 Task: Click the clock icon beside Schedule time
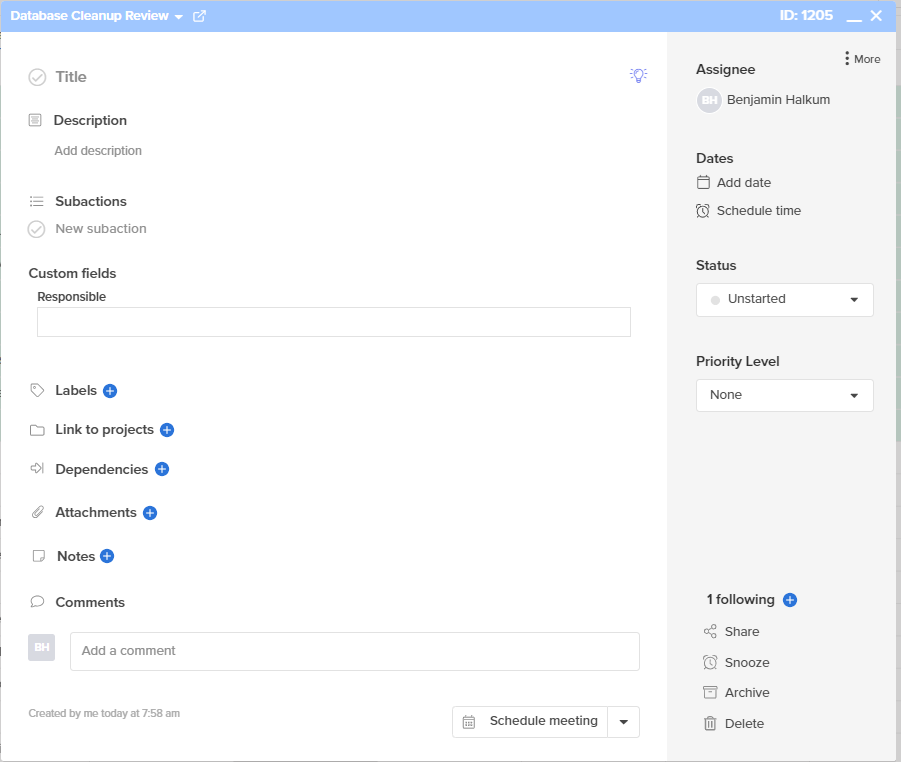click(703, 210)
